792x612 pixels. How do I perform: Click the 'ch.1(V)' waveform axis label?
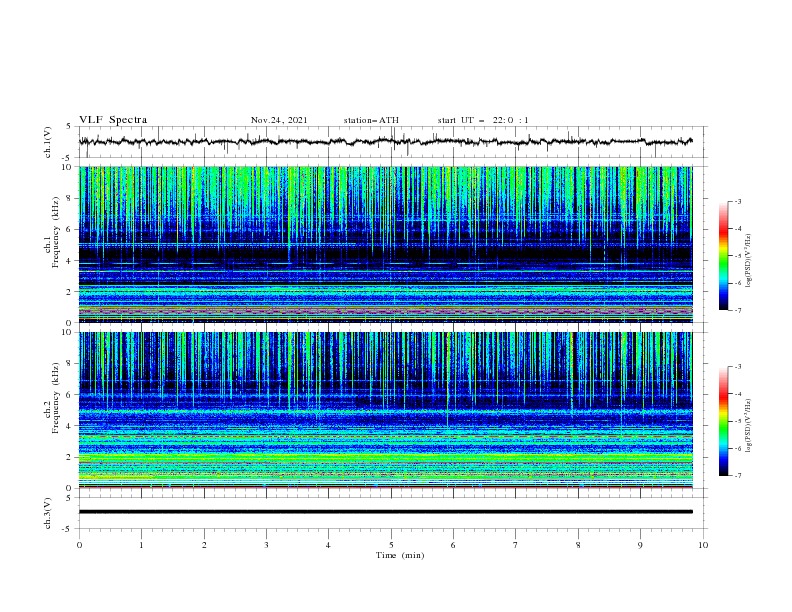point(48,142)
